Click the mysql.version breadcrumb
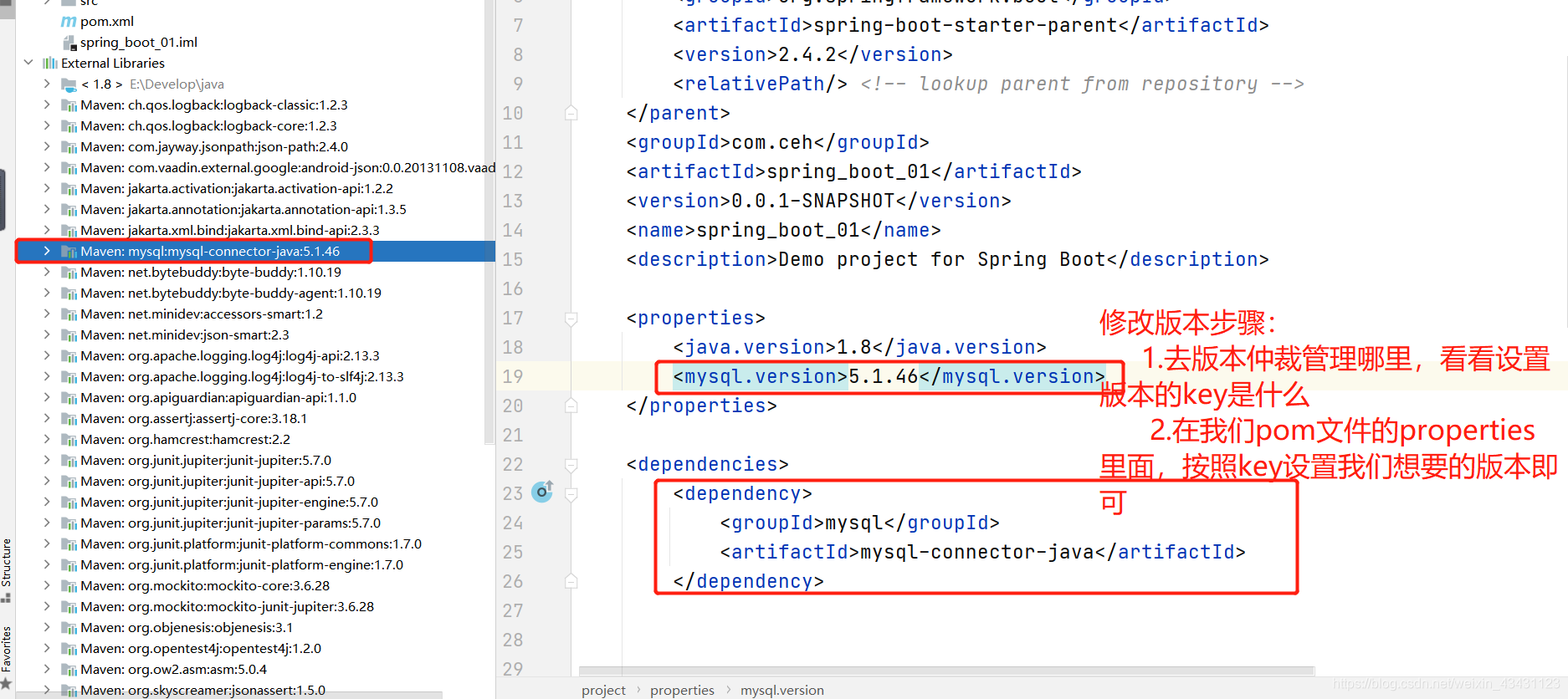Viewport: 1568px width, 699px height. tap(782, 690)
